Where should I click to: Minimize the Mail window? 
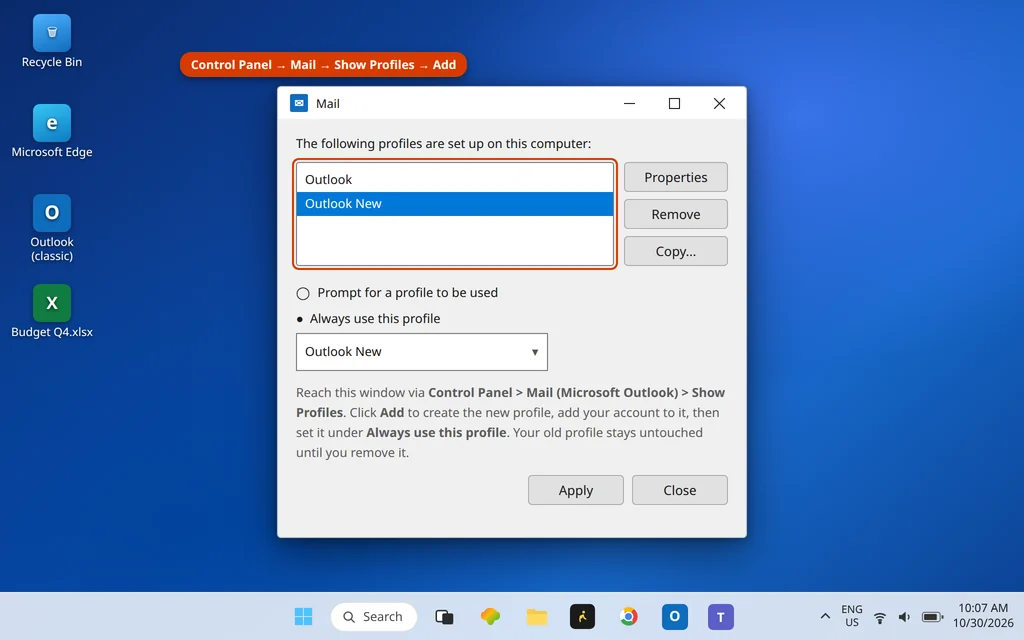click(630, 103)
